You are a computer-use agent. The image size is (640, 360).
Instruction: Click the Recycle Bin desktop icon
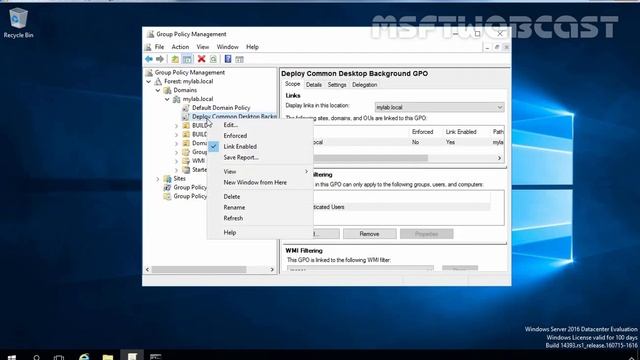click(18, 23)
